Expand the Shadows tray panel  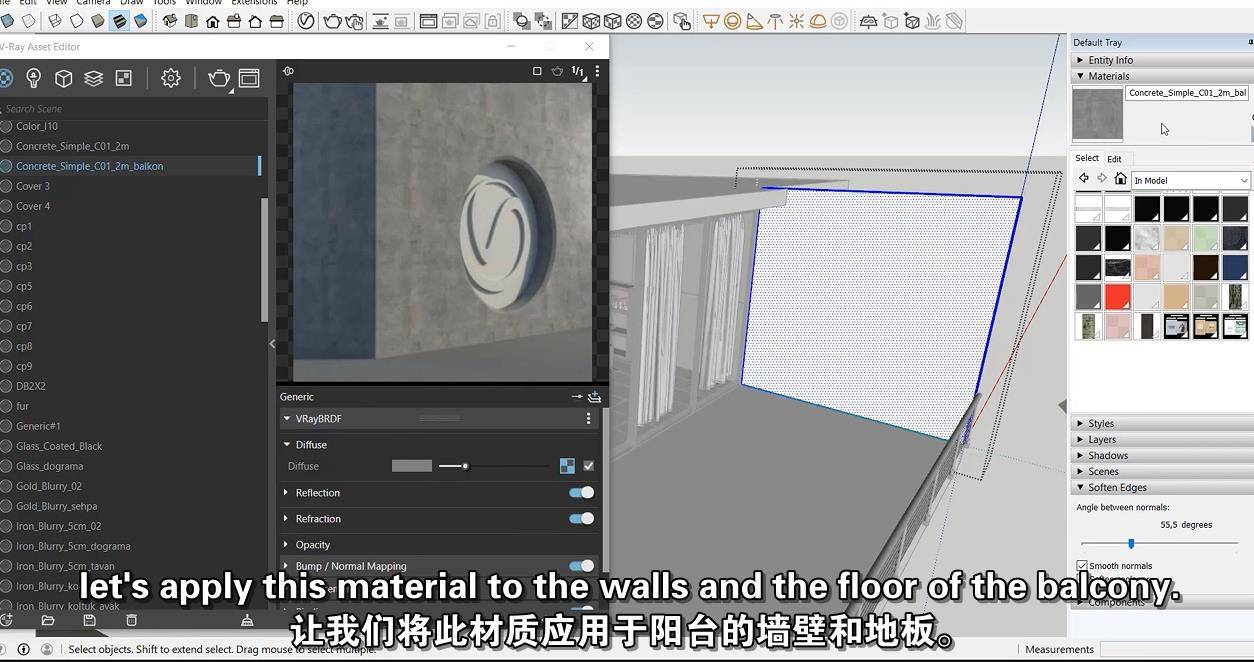[1161, 455]
